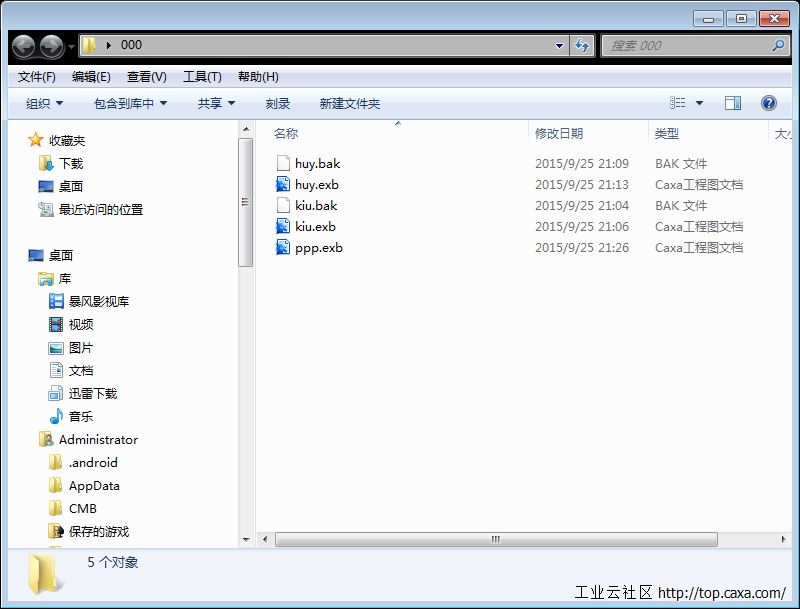Open the 文件(F) menu
Screen dimensions: 800x609
[x=37, y=77]
